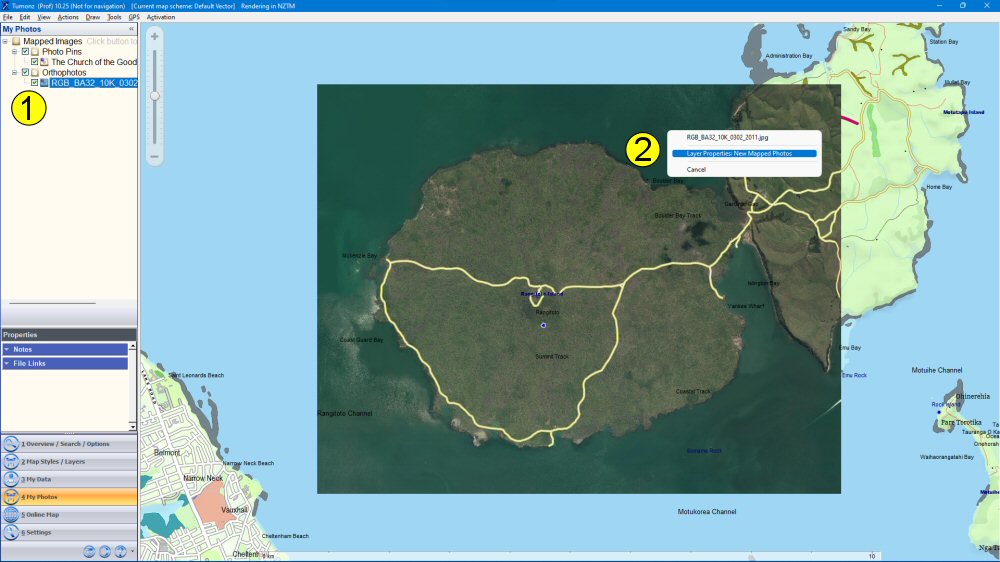This screenshot has width=1000, height=562.
Task: Click the Properties scrollbar up arrow
Action: coord(132,346)
